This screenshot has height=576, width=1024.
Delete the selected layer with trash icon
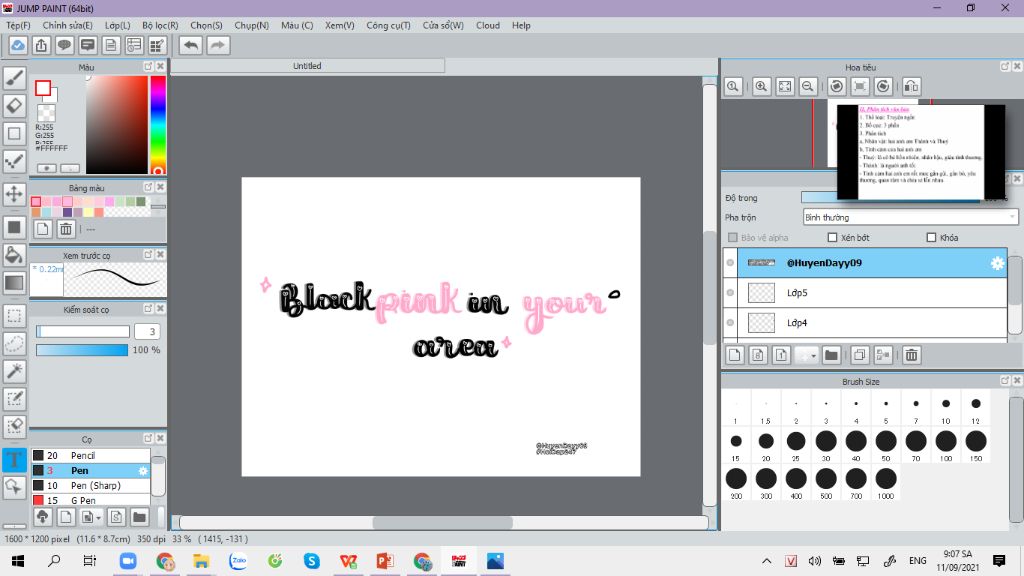(912, 355)
